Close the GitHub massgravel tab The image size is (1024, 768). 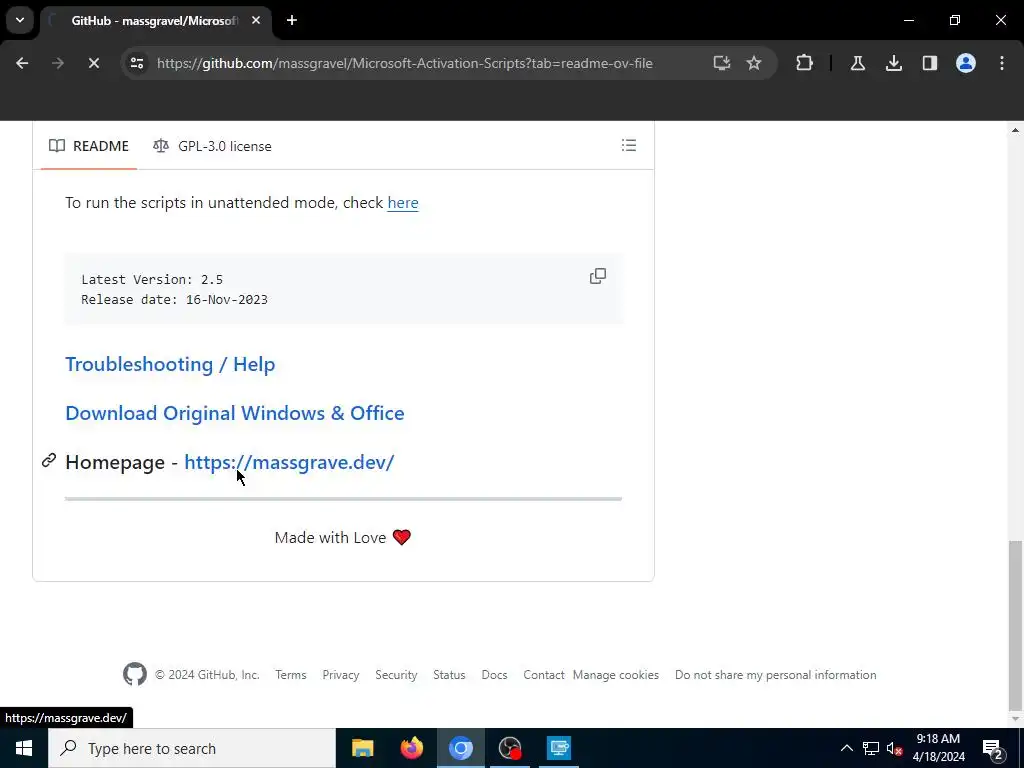256,20
